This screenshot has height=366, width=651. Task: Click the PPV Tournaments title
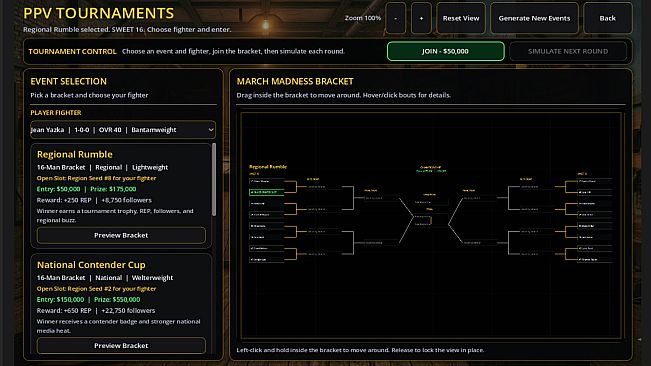[99, 13]
